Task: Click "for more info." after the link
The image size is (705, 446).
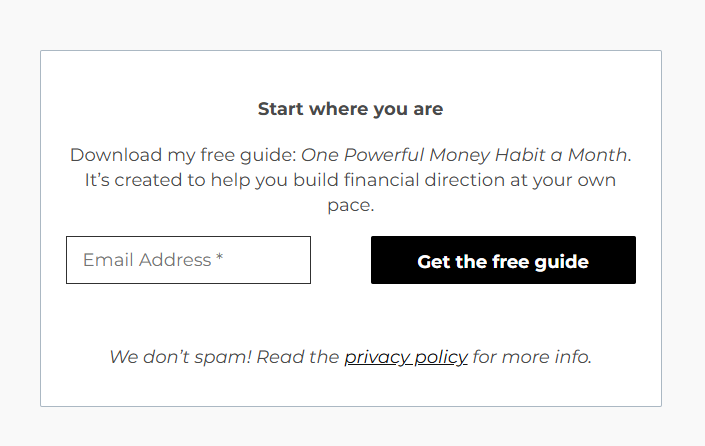Action: (x=532, y=357)
